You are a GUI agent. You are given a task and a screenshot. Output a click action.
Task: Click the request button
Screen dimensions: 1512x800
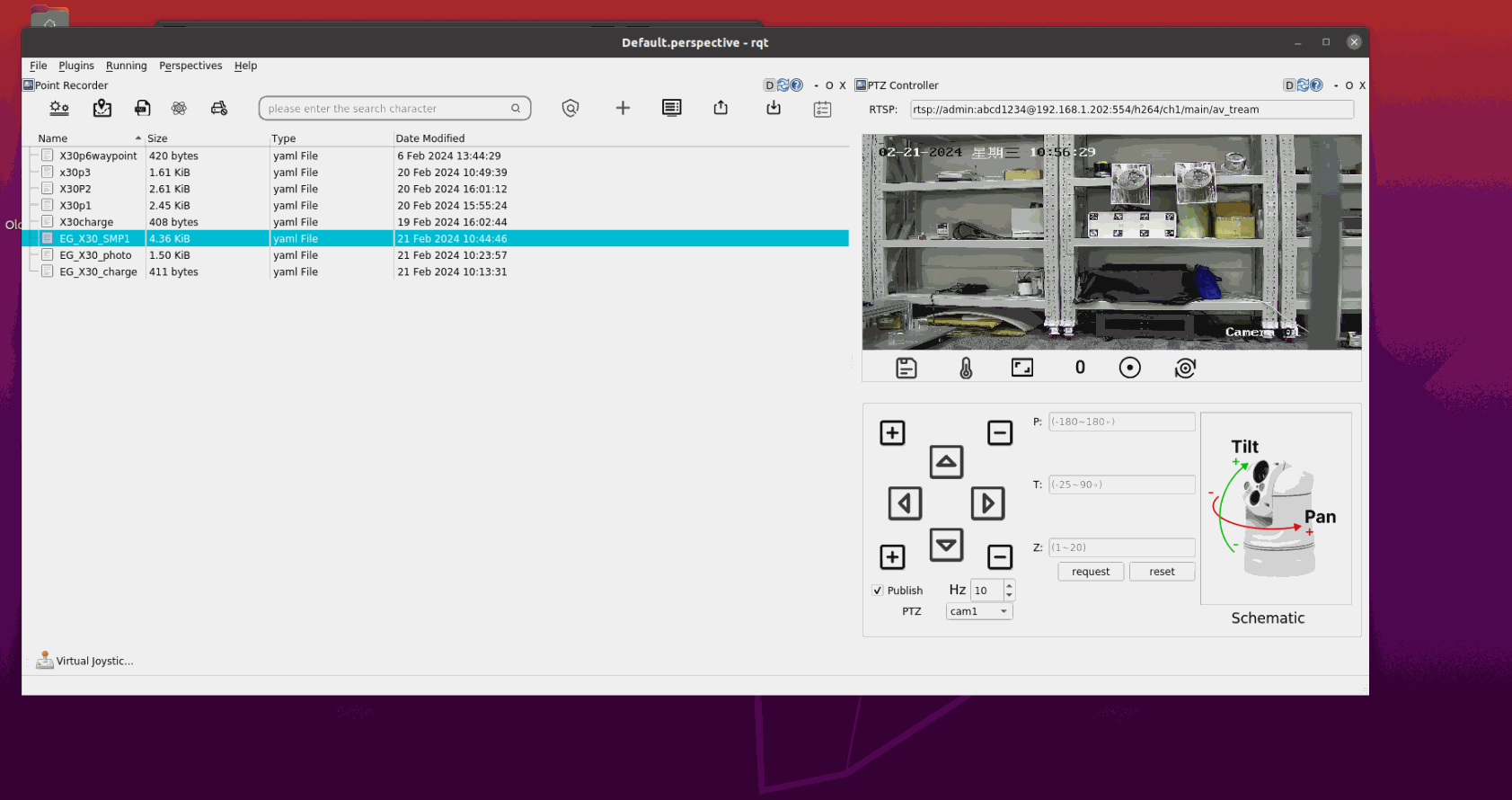1091,572
